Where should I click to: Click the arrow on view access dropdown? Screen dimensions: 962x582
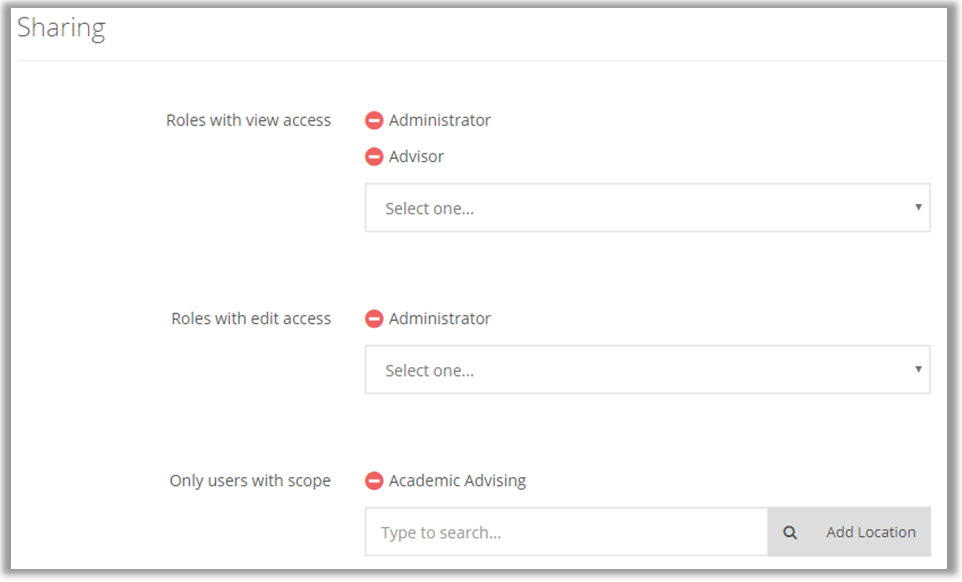coord(918,207)
